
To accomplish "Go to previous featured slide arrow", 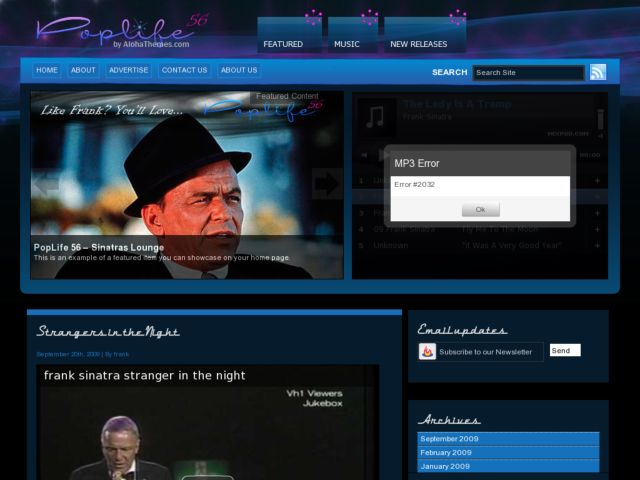I will pos(47,184).
